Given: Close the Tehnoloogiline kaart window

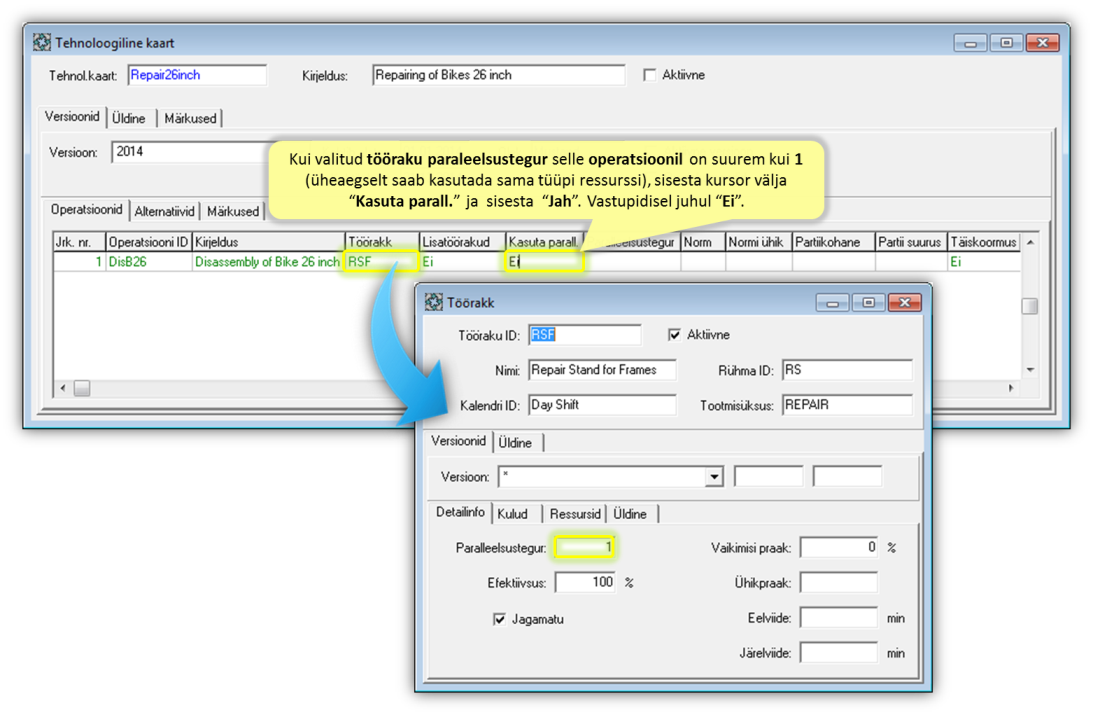Looking at the screenshot, I should click(x=1043, y=43).
